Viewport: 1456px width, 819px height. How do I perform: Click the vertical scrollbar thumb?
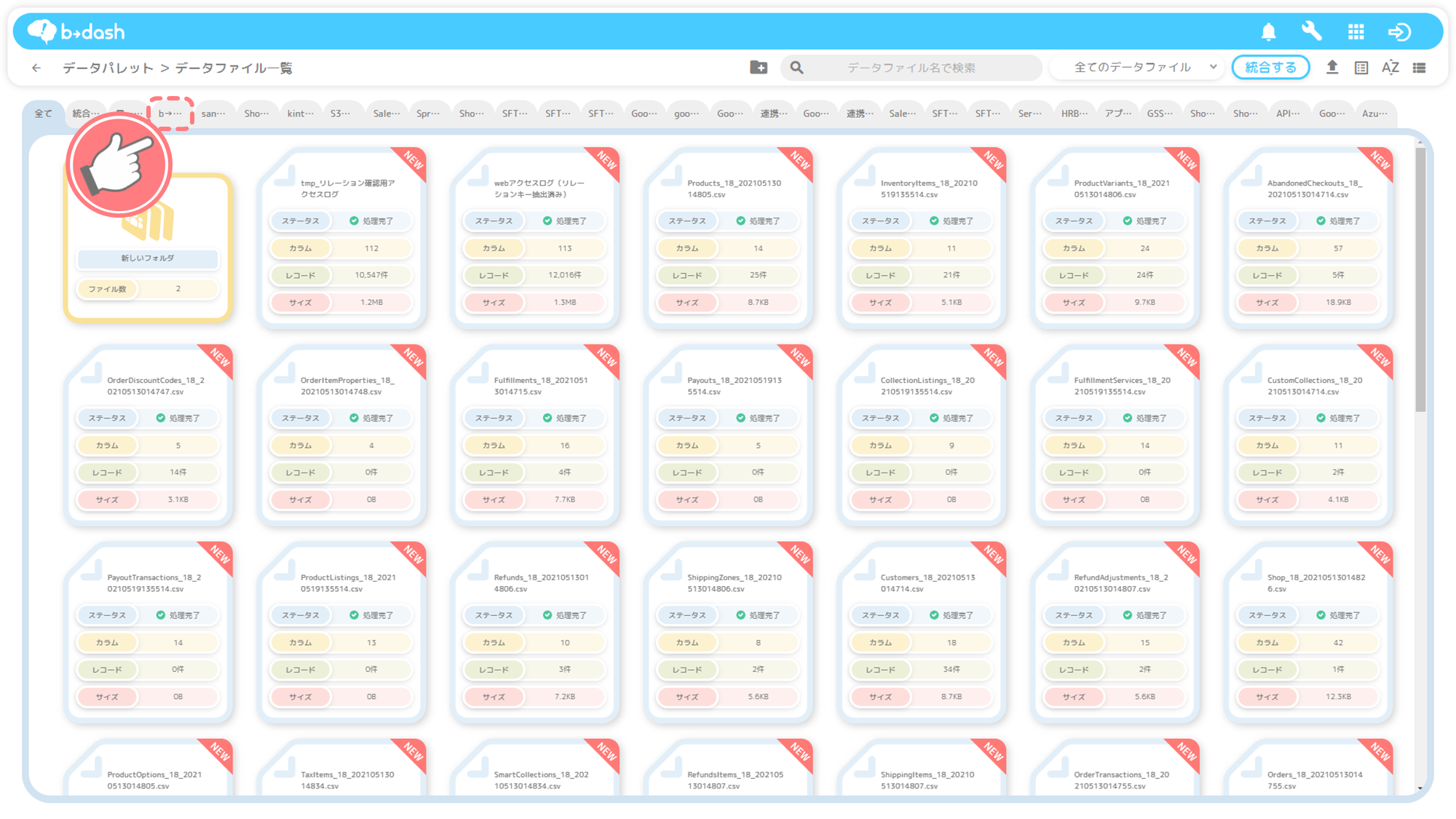(x=1420, y=280)
